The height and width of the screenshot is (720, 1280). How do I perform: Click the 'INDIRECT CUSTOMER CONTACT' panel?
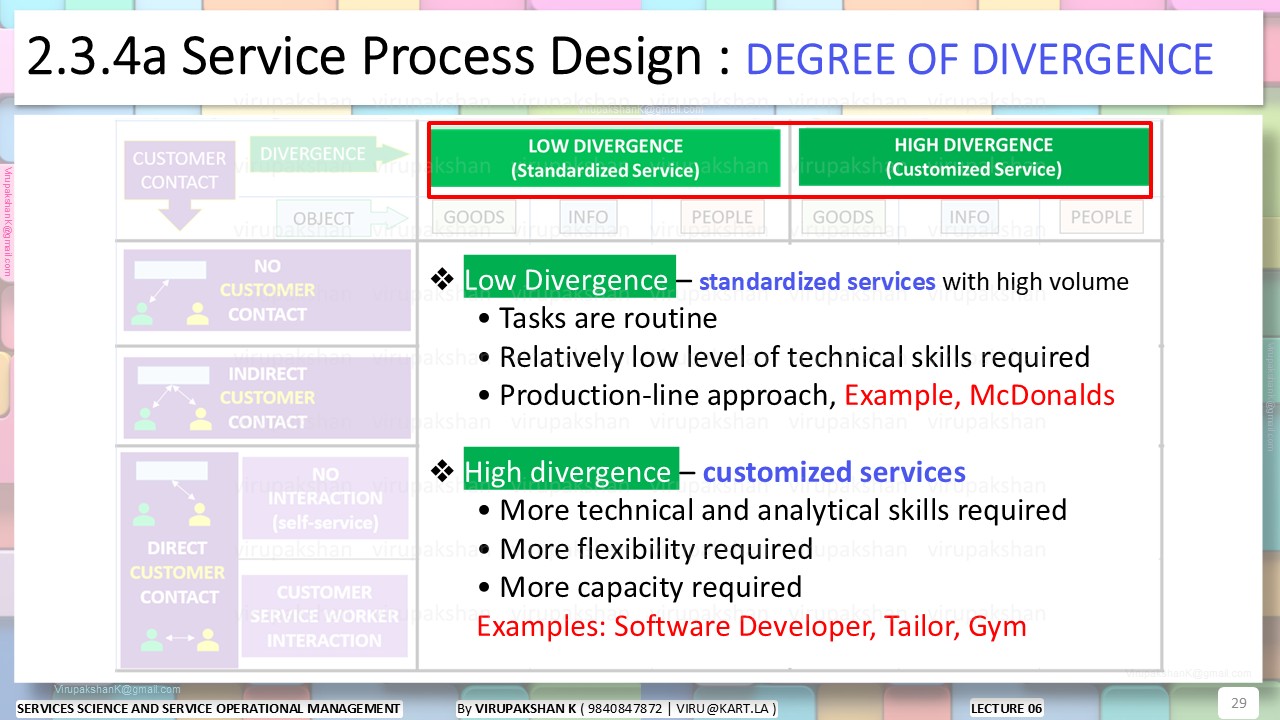point(267,397)
